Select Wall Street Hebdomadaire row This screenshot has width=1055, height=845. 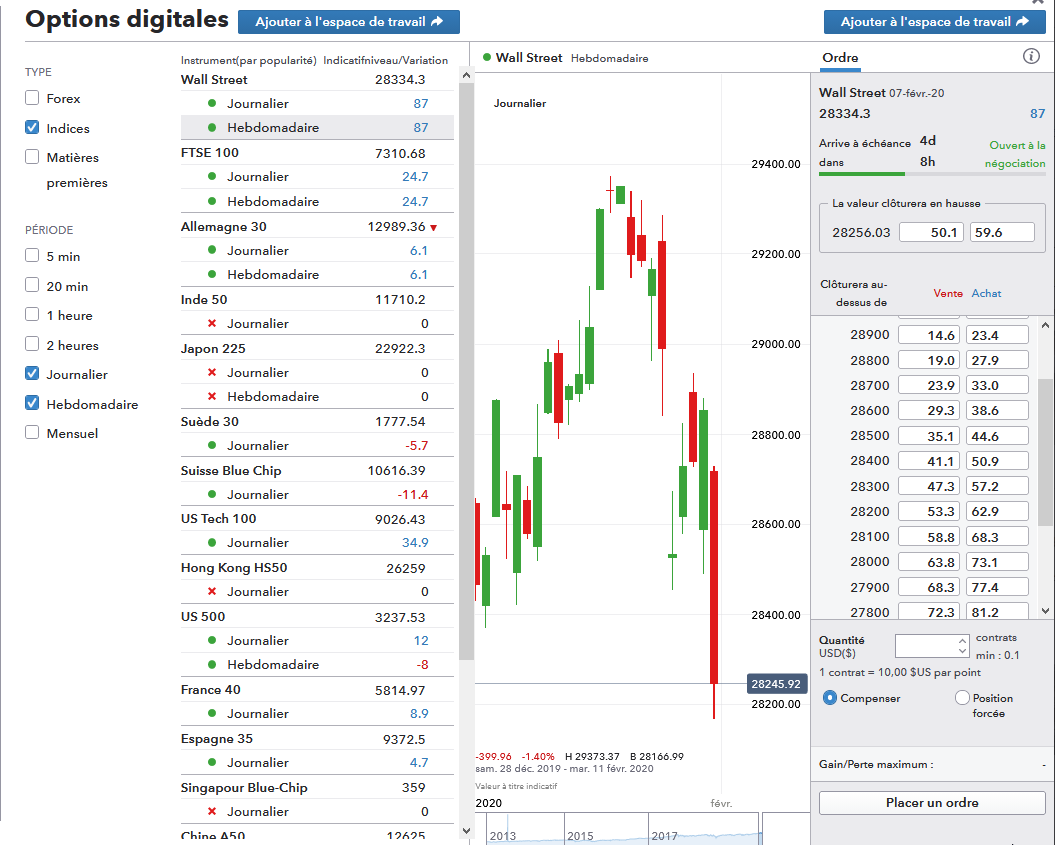coord(317,128)
